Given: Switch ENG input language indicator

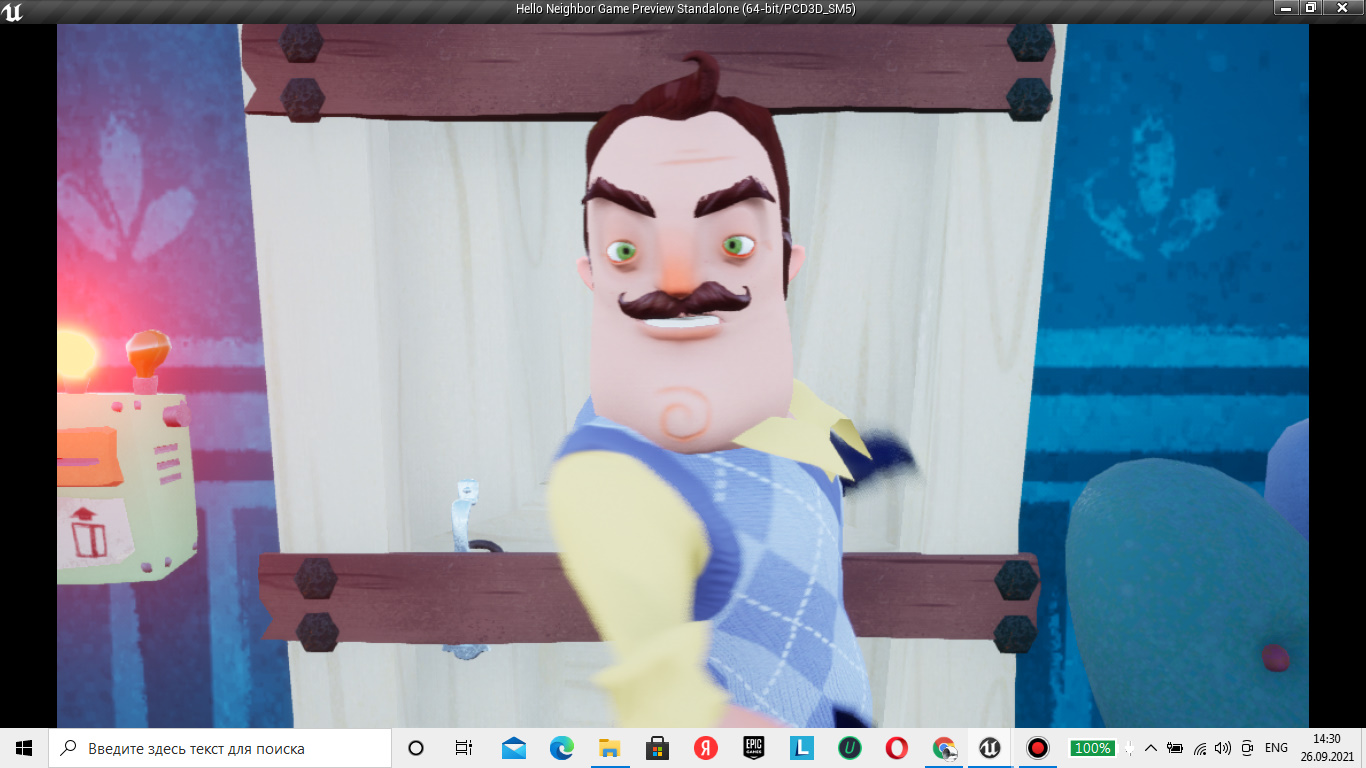Looking at the screenshot, I should (x=1276, y=748).
